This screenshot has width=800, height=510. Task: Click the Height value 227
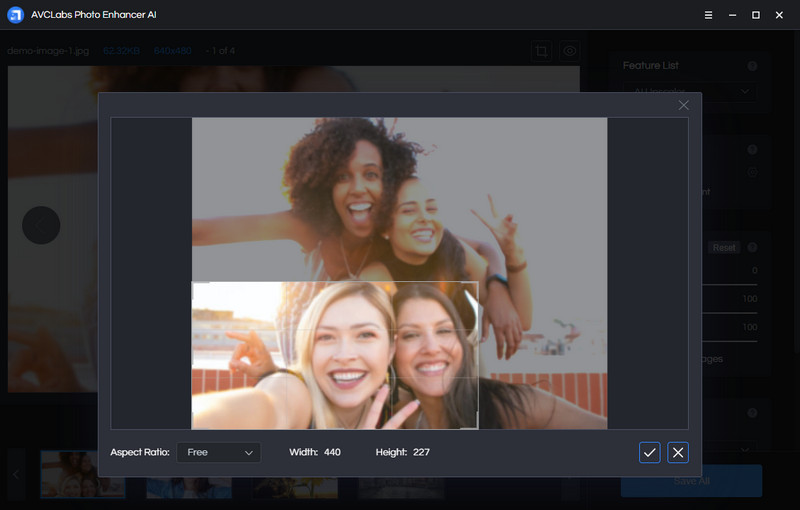click(x=421, y=452)
